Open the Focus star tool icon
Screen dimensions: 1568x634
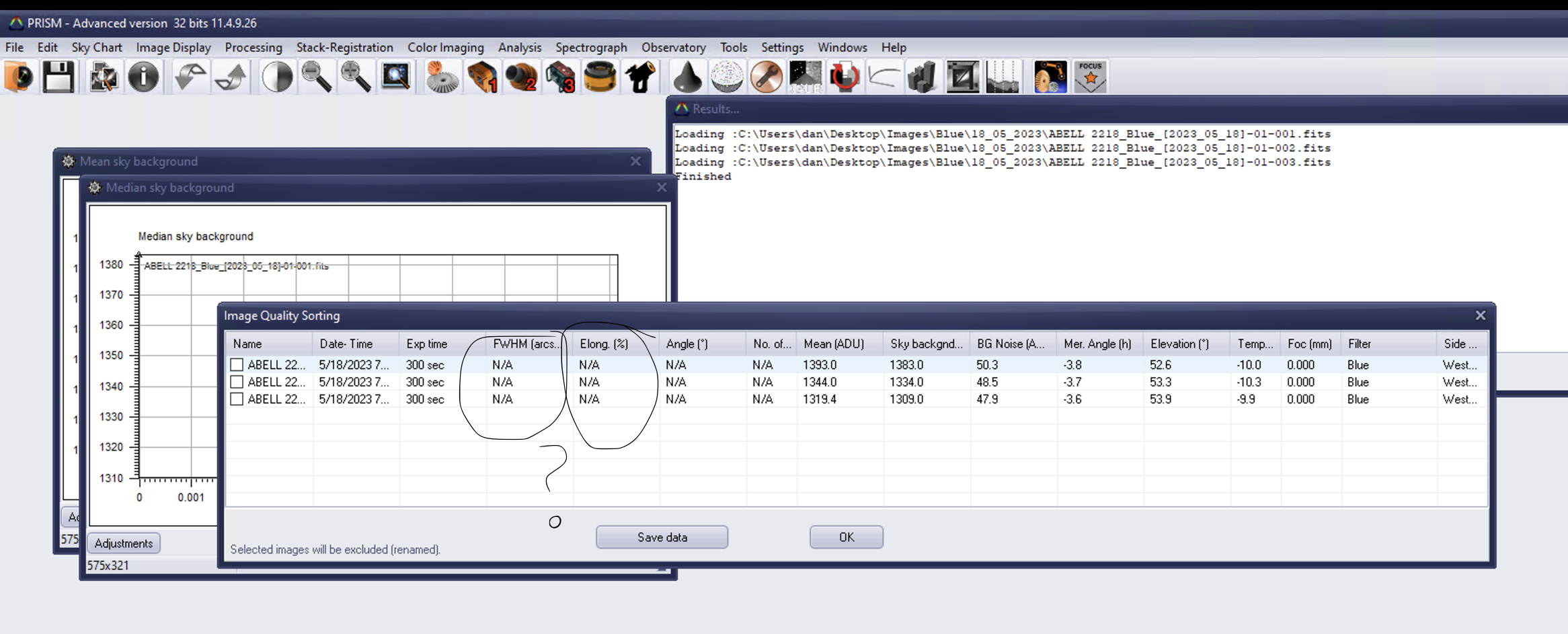click(1090, 77)
